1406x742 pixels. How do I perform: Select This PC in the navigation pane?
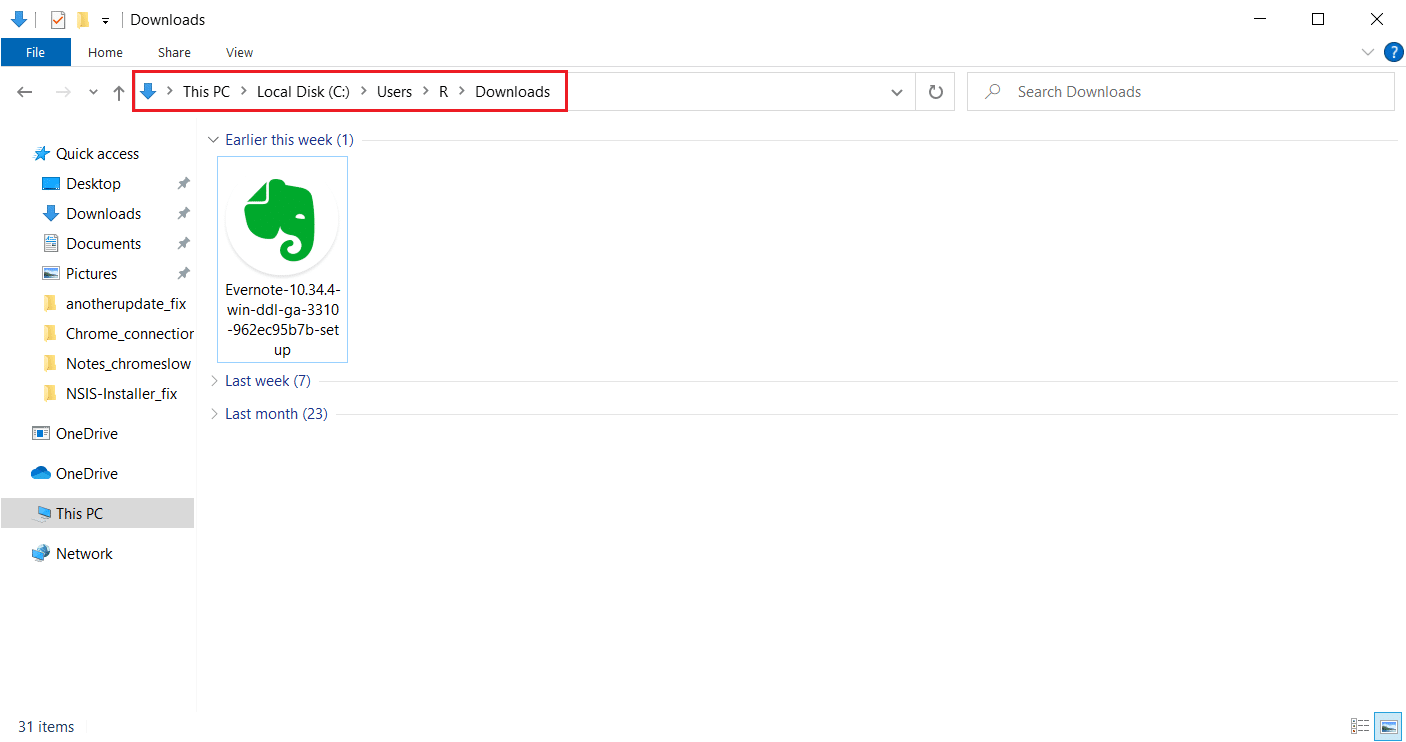tap(97, 514)
